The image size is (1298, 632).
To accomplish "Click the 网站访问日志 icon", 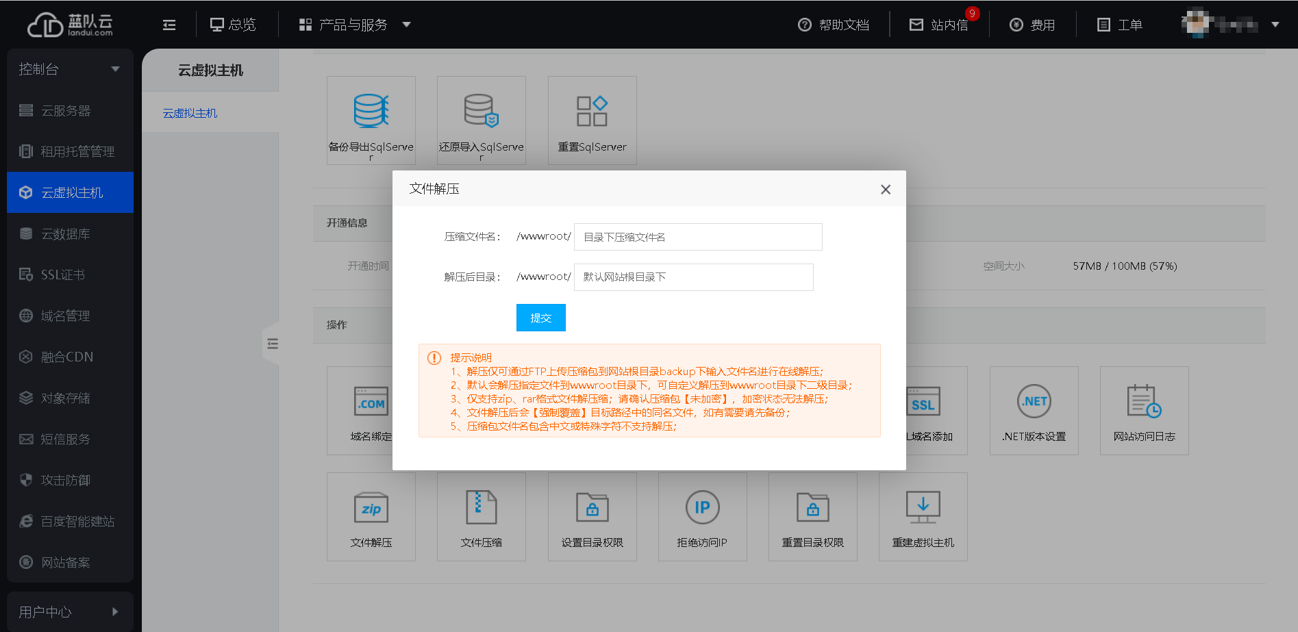I will tap(1144, 410).
